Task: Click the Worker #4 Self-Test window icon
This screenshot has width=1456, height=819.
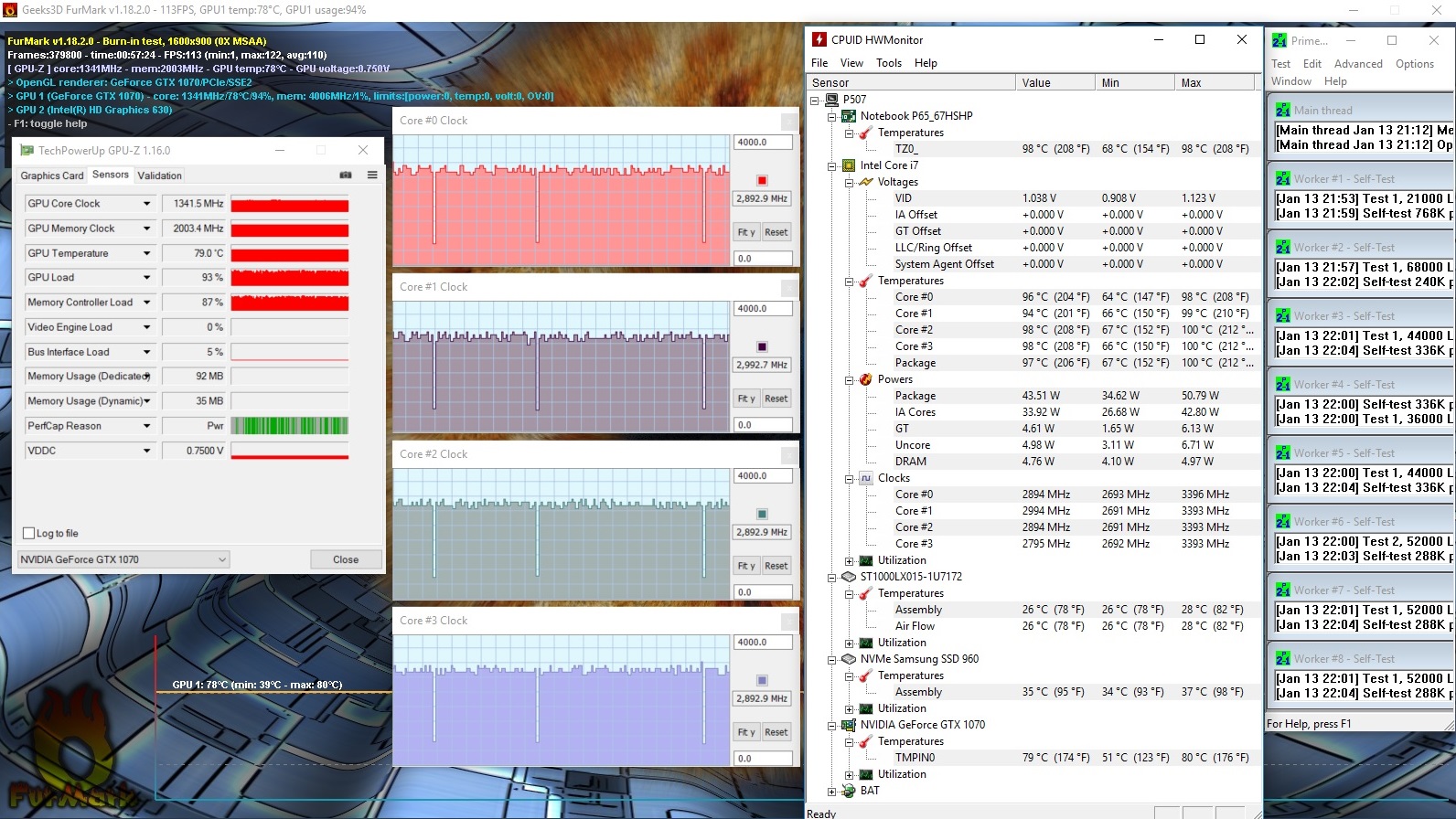Action: click(x=1283, y=384)
